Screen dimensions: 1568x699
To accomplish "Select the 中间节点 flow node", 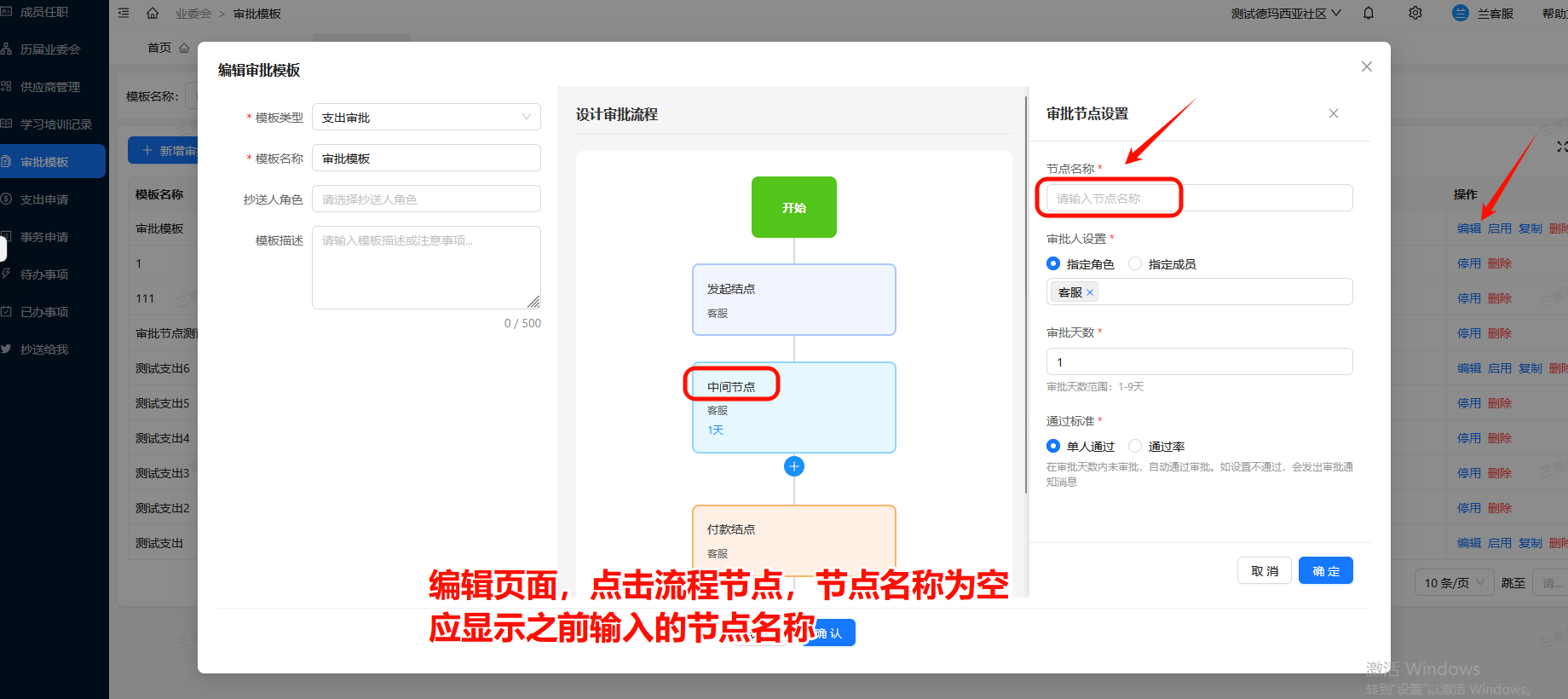I will (x=794, y=407).
